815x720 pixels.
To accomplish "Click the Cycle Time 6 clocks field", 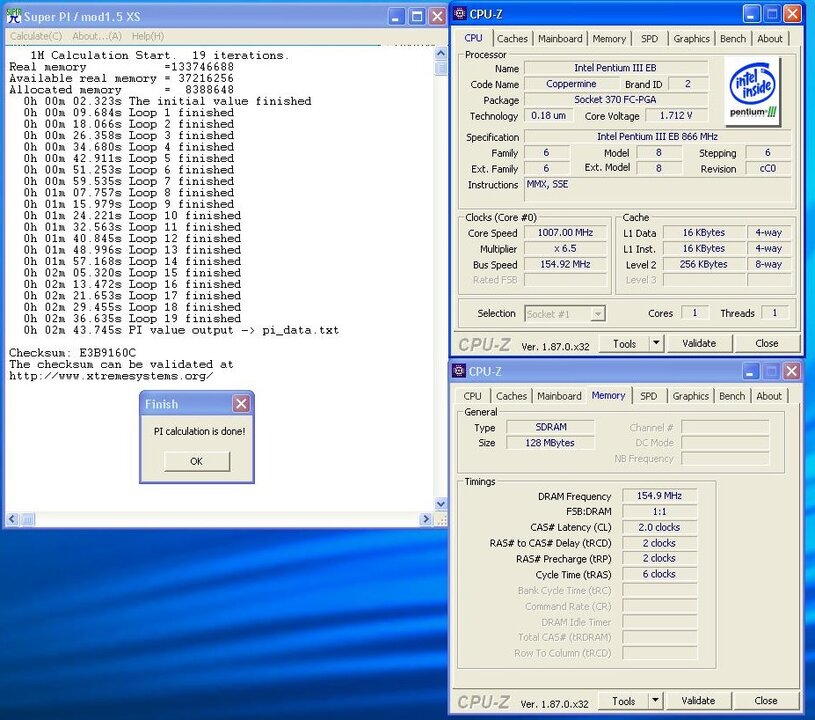I will [x=659, y=574].
